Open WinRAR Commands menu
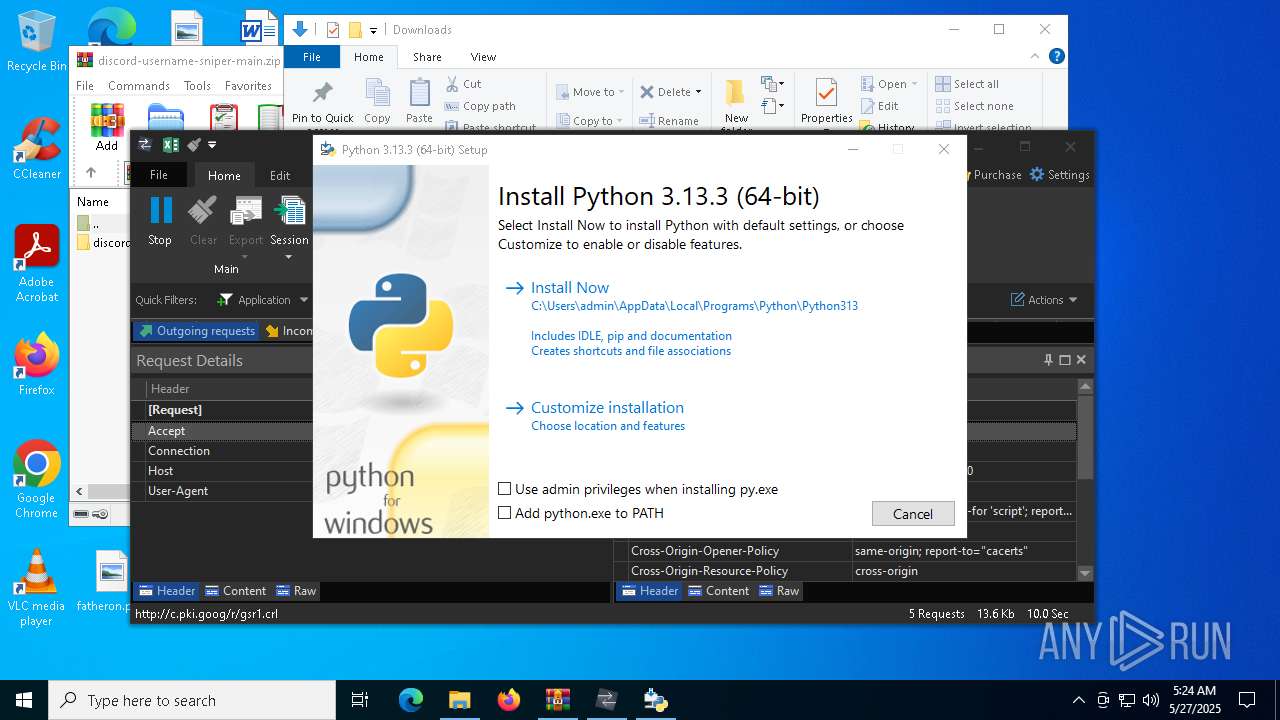This screenshot has height=720, width=1280. (x=139, y=86)
